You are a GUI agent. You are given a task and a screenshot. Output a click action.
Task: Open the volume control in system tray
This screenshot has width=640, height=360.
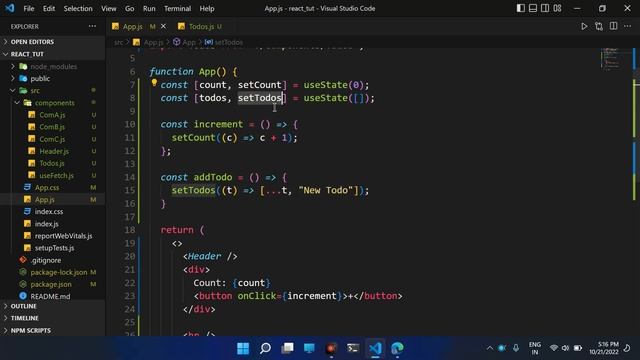[565, 348]
